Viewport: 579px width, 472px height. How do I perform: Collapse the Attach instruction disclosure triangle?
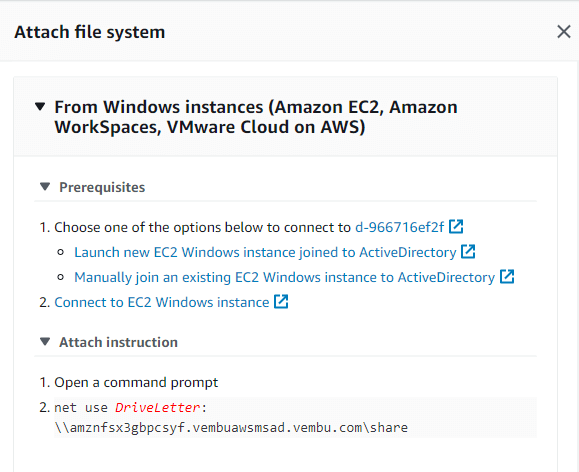(x=45, y=342)
